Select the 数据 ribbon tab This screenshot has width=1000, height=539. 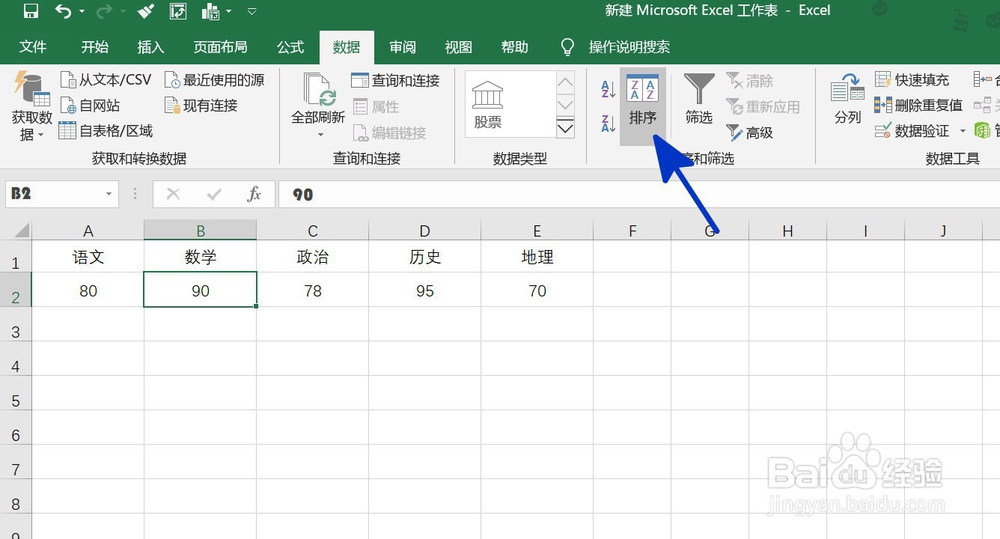point(346,47)
